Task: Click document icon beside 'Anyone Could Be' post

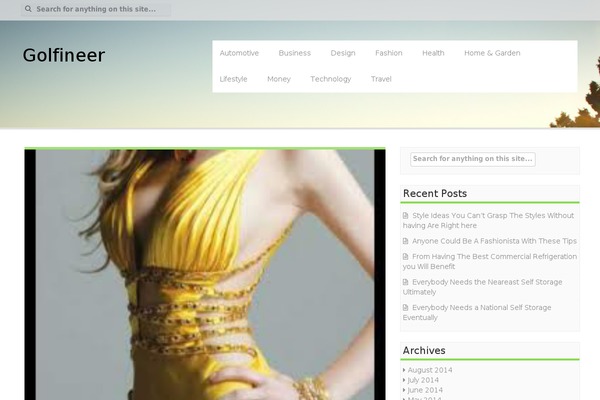Action: (406, 241)
